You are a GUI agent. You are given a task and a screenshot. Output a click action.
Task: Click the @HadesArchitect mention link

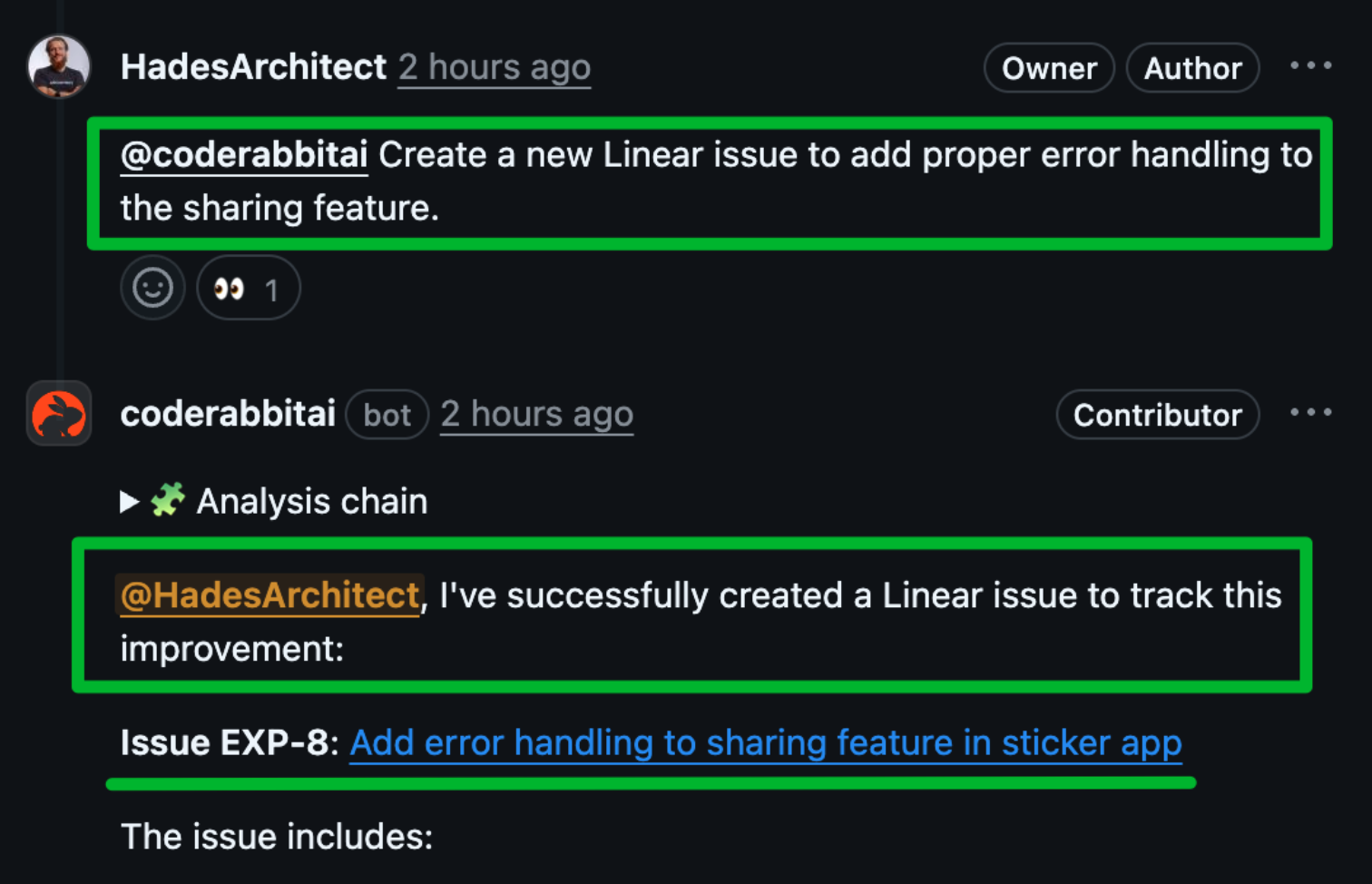269,595
